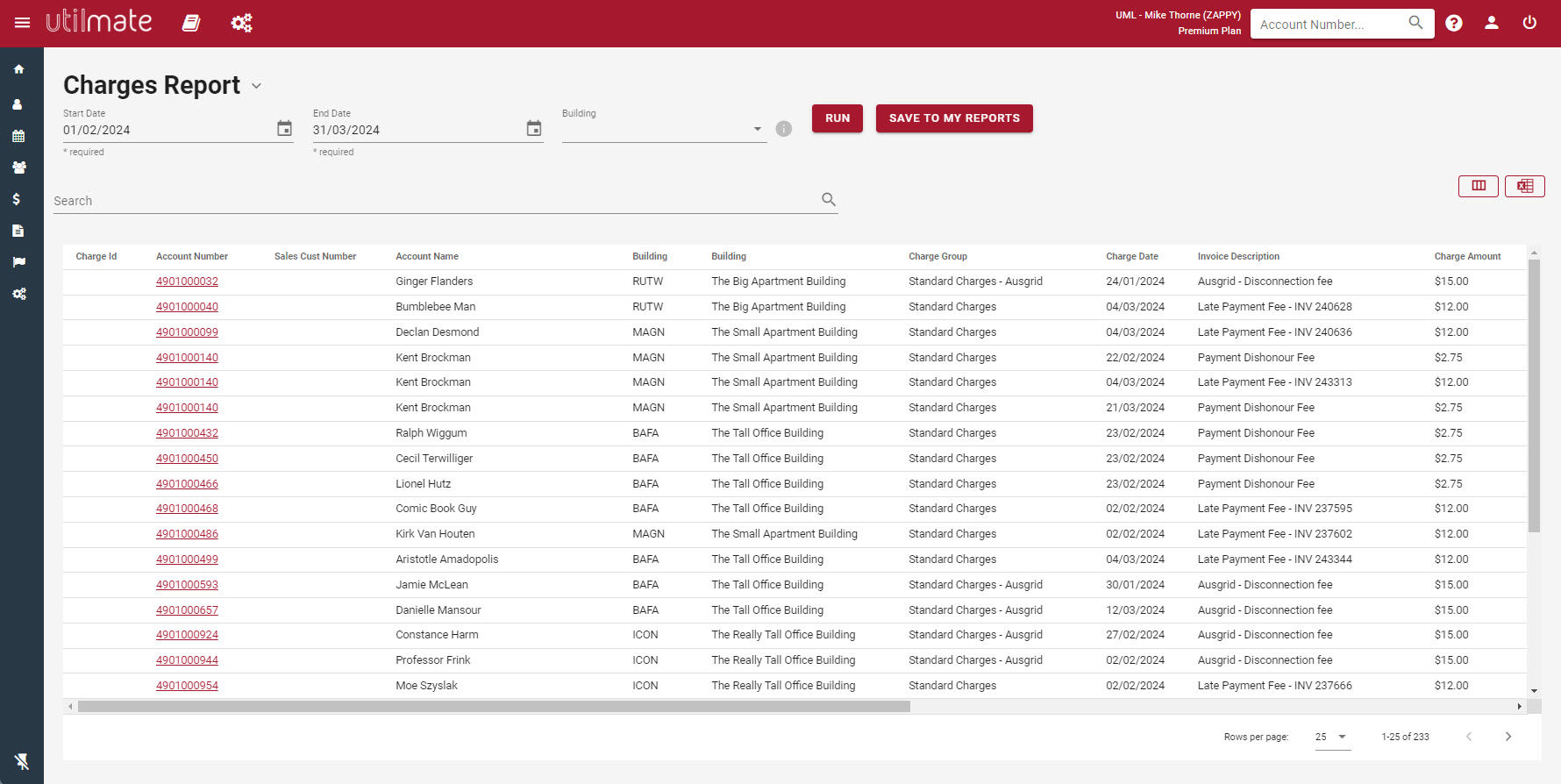
Task: Open the dollar sign billing sidebar icon
Action: 17,199
